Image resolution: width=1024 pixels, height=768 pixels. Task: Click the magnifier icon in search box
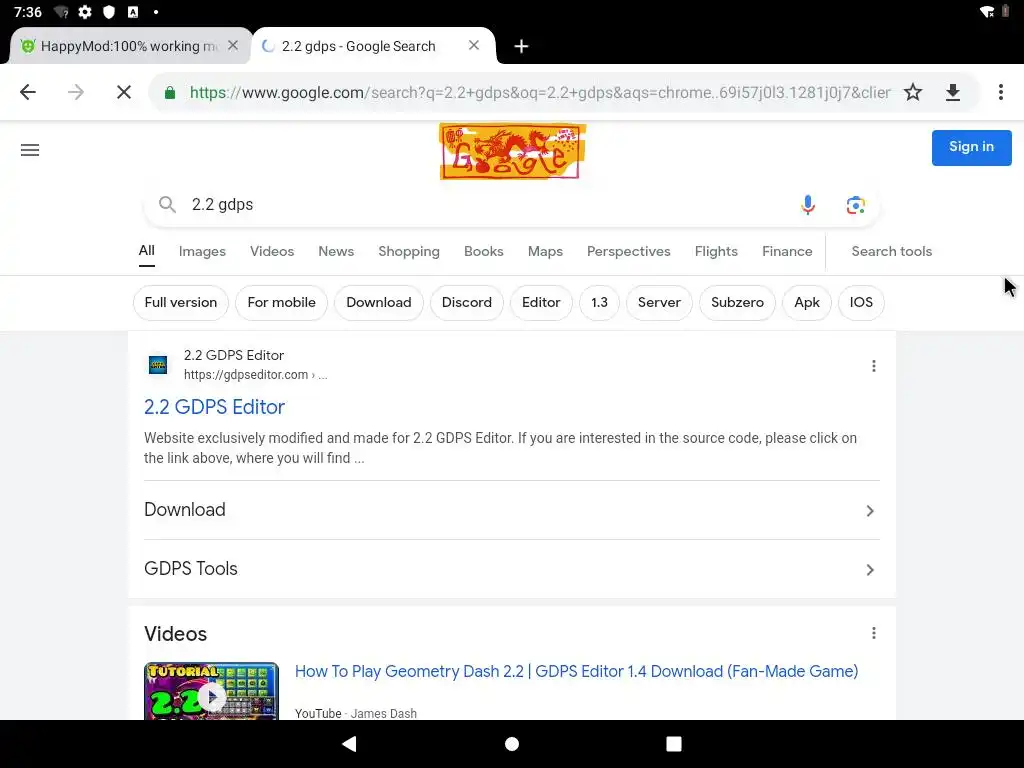(x=167, y=204)
